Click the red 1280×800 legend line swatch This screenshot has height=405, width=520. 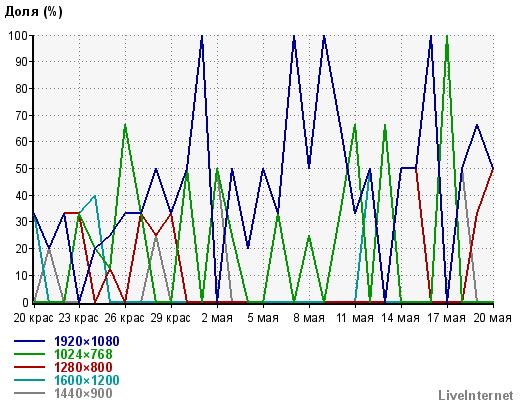(29, 367)
